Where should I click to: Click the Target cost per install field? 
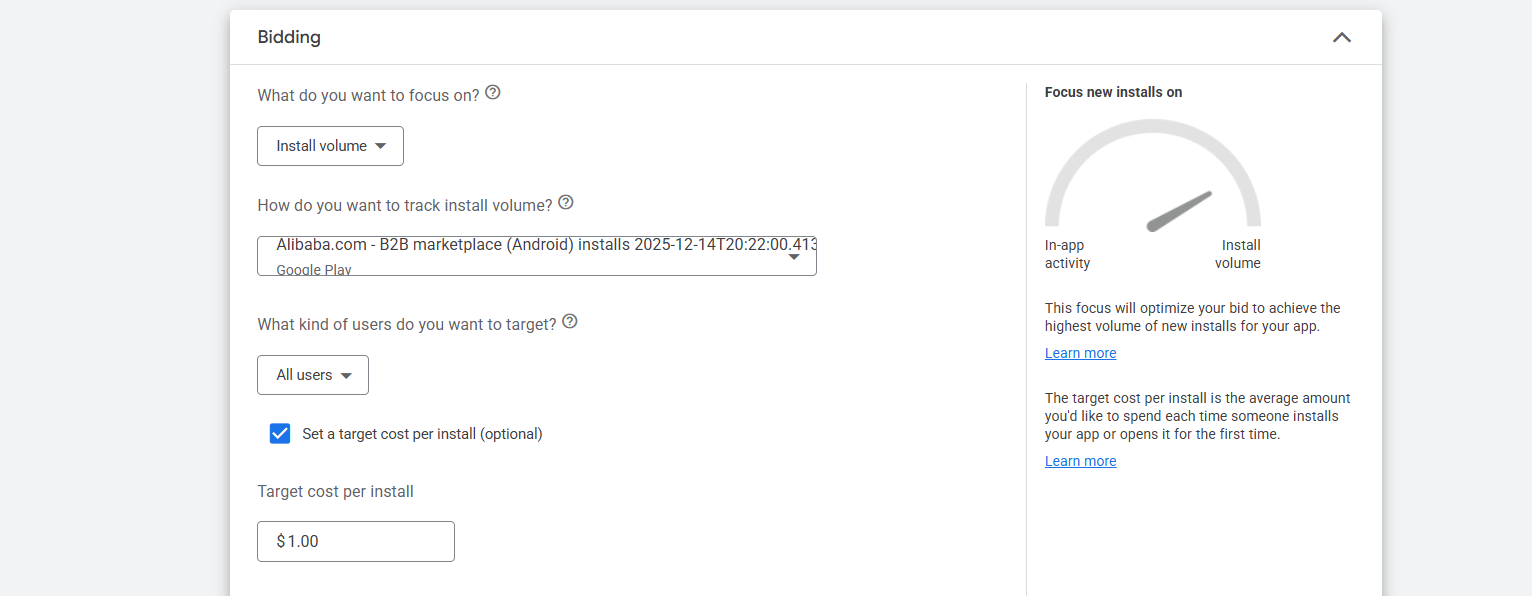tap(356, 541)
